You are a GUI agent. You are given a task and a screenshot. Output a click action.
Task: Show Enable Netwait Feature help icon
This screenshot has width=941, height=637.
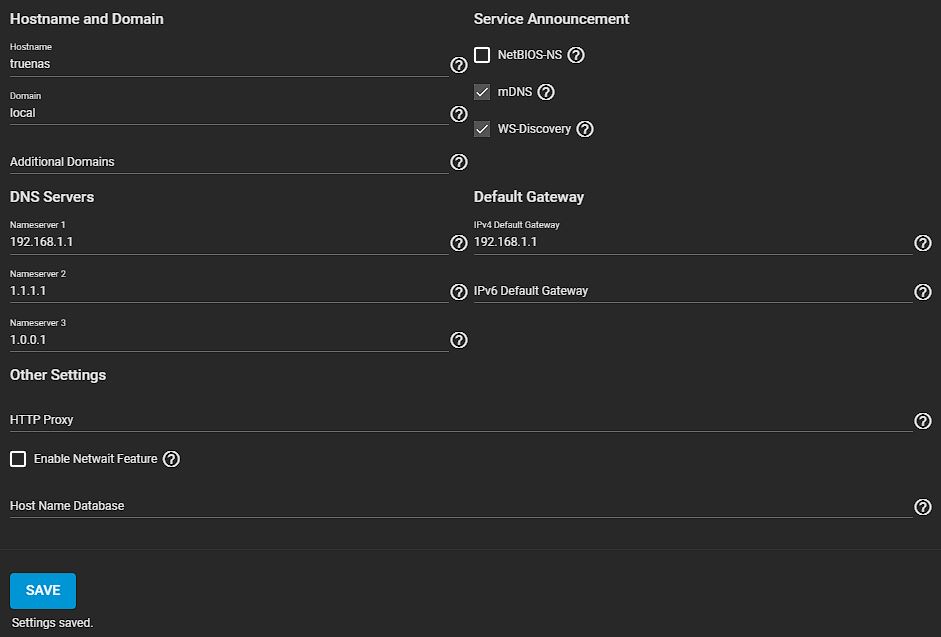[171, 459]
